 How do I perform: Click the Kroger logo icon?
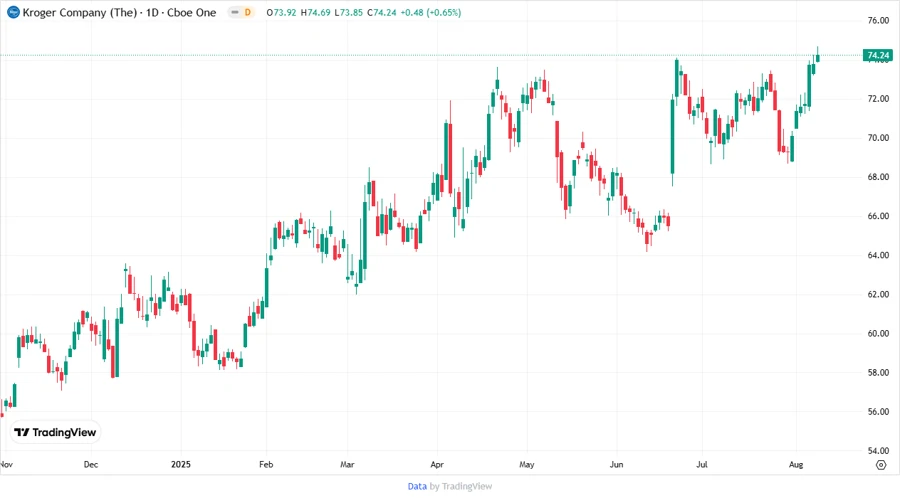13,12
